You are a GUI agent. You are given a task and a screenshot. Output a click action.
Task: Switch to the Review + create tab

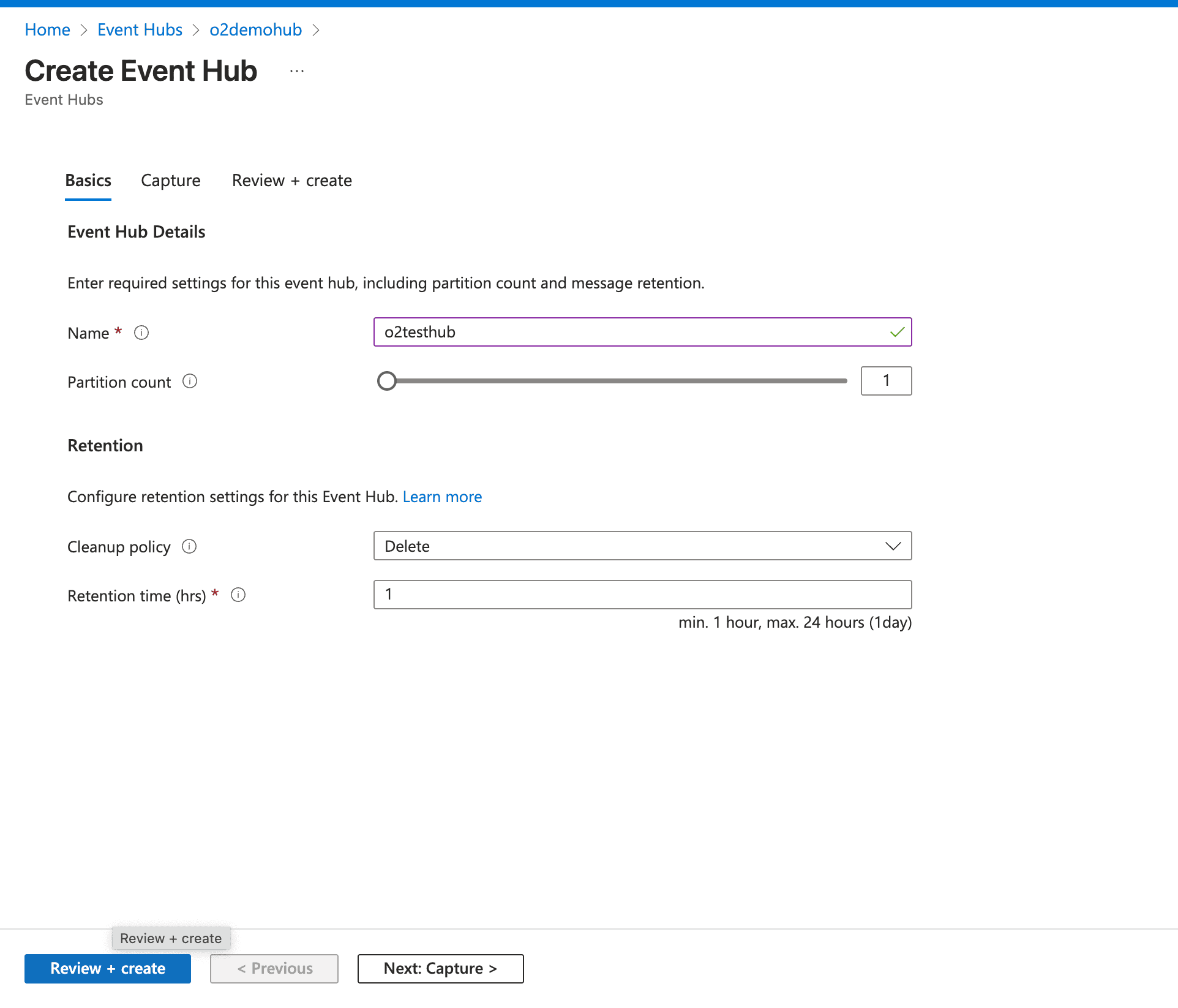(x=291, y=181)
